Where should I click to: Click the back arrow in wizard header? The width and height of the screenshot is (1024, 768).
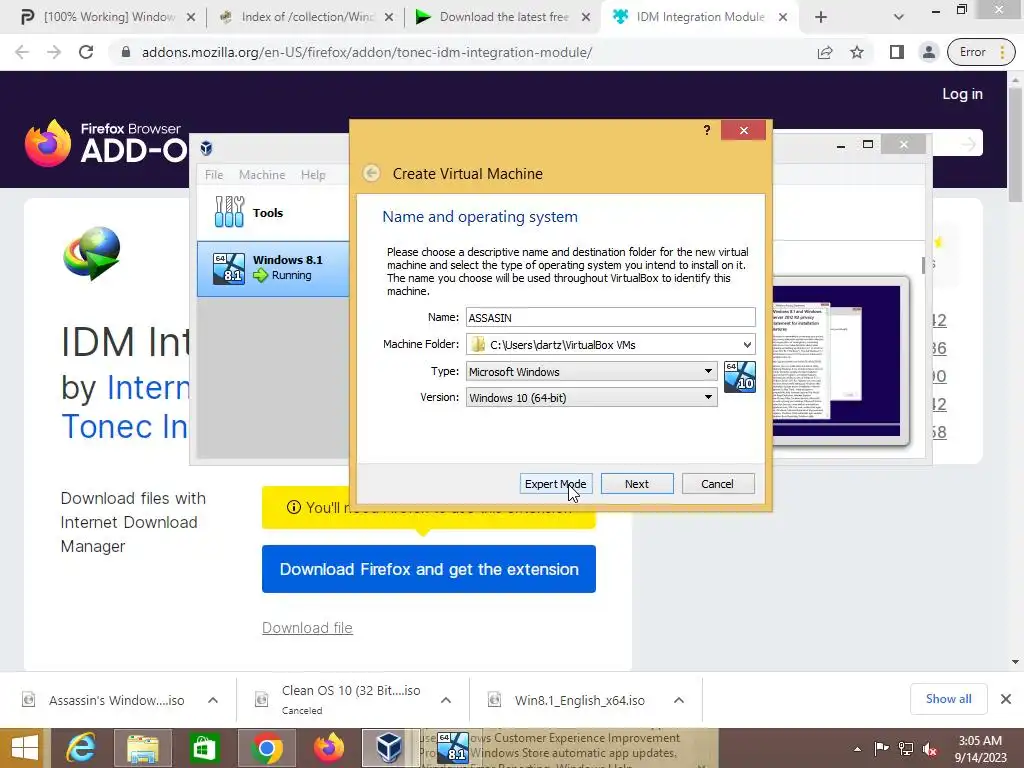point(372,173)
